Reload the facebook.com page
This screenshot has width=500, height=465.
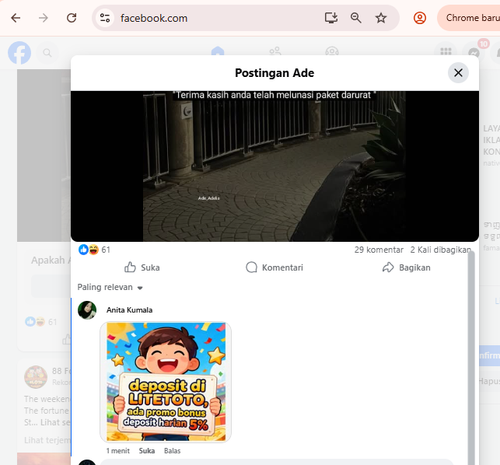click(x=71, y=18)
